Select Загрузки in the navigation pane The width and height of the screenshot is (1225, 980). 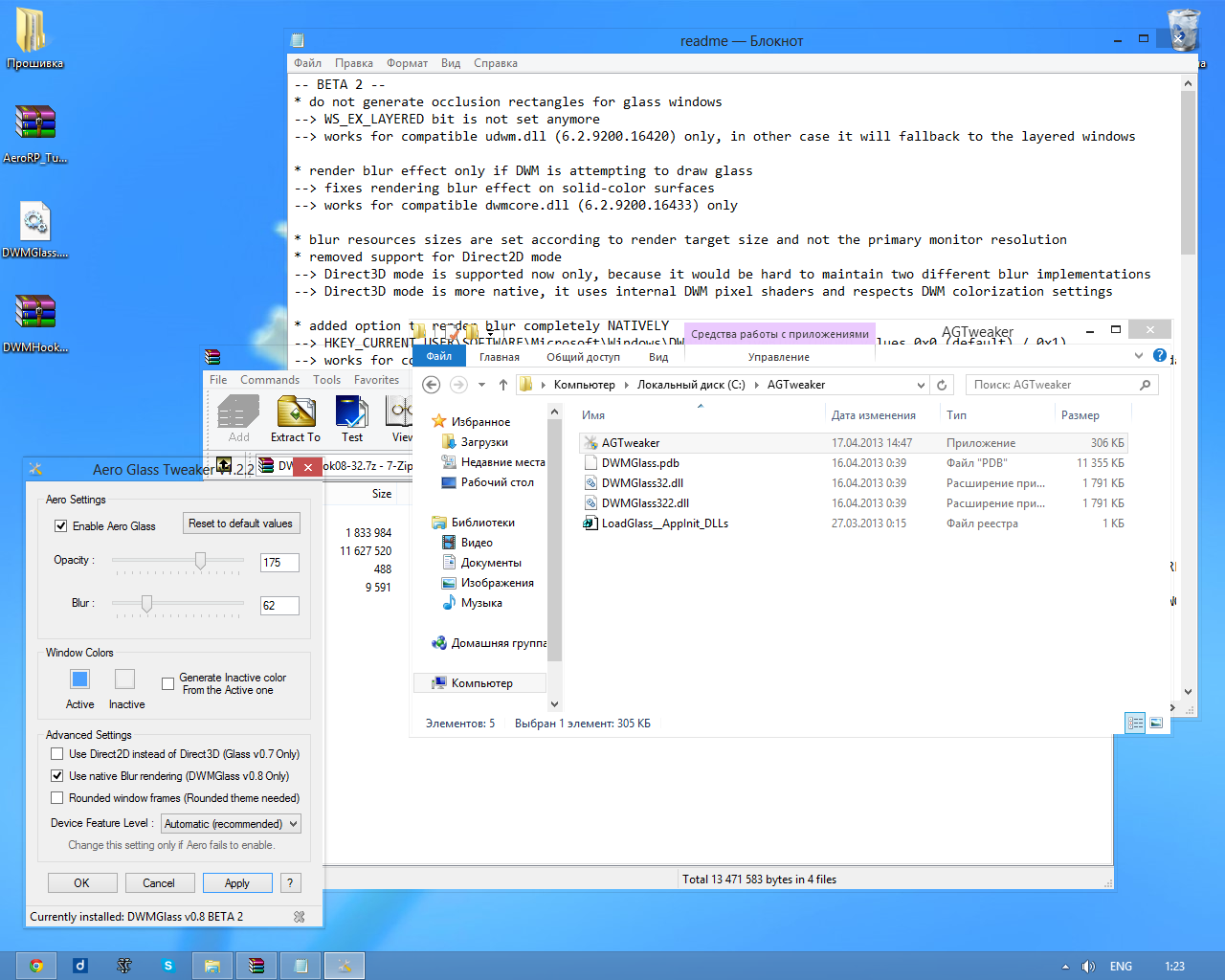[484, 442]
